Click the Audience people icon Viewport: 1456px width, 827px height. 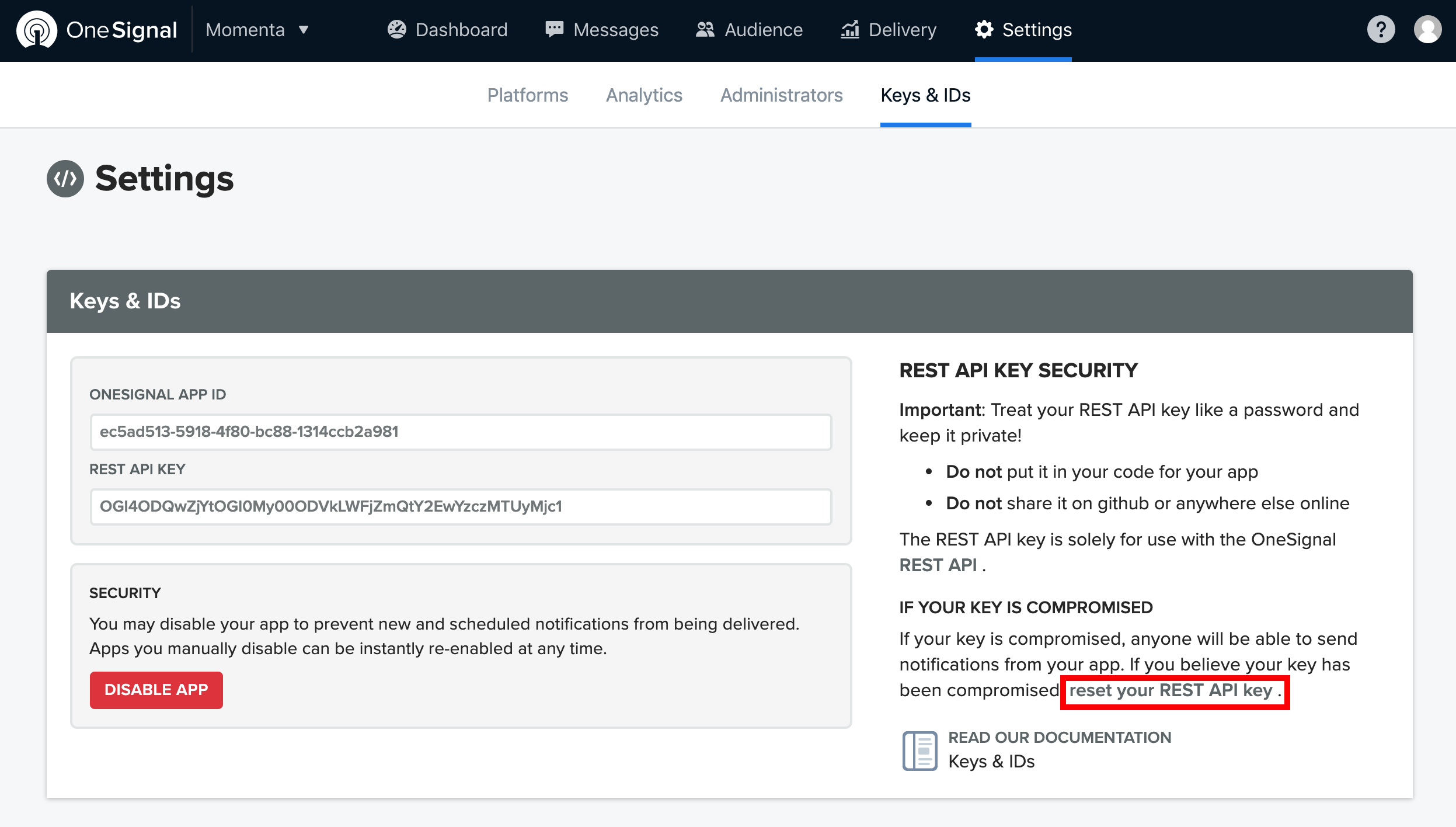pos(705,30)
